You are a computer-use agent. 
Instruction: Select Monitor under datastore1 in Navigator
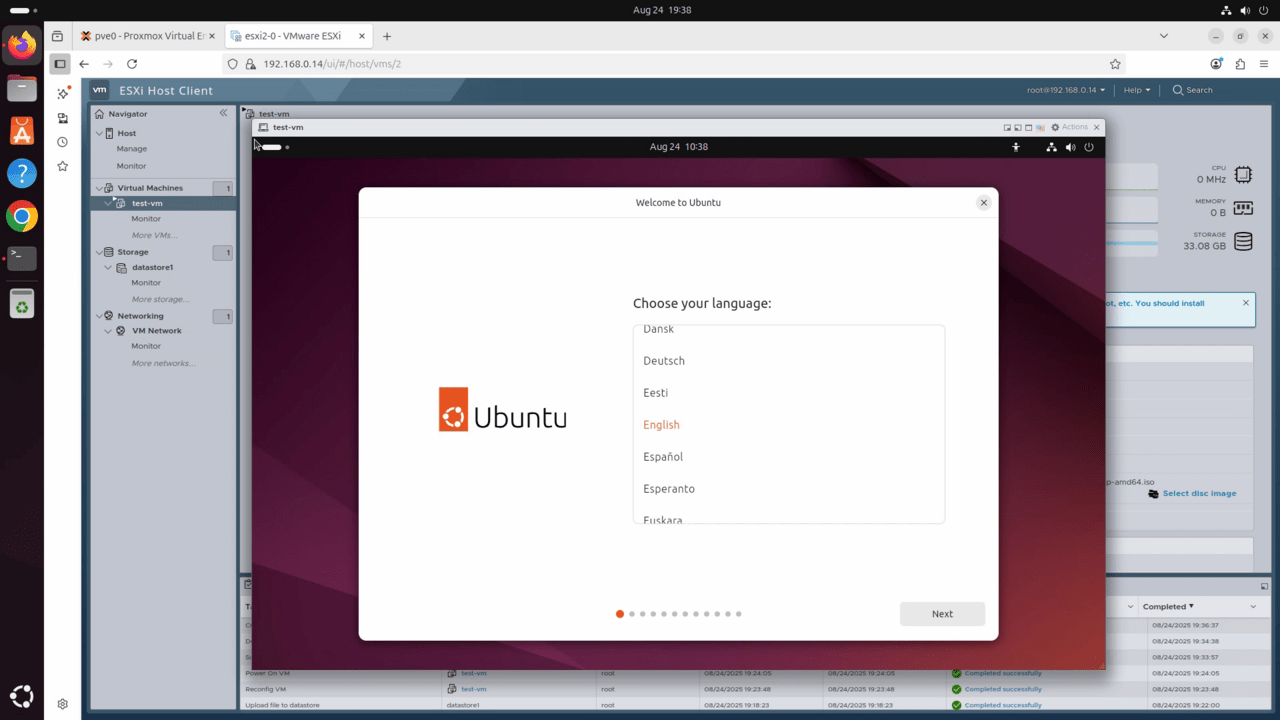(x=146, y=283)
